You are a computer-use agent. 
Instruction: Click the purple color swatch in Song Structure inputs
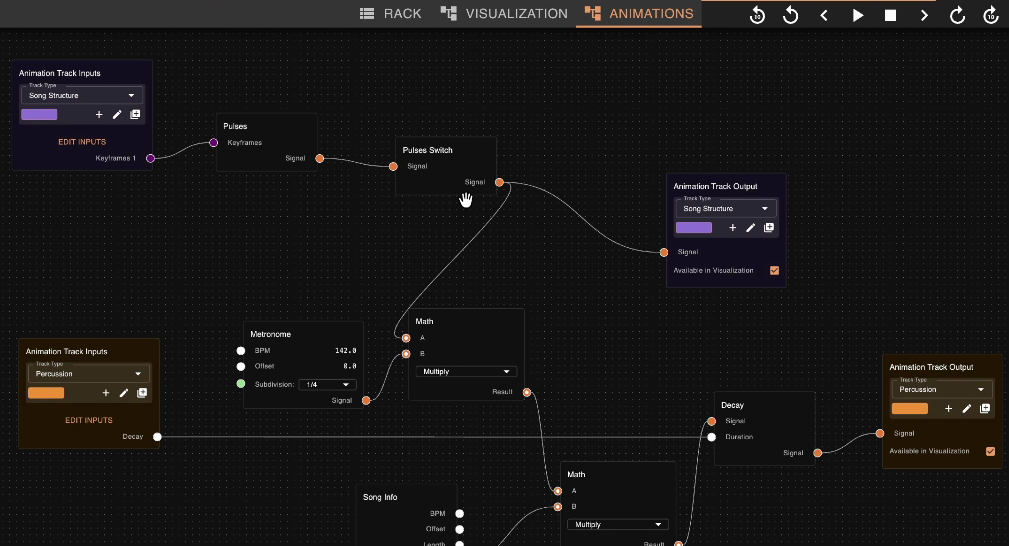[40, 115]
